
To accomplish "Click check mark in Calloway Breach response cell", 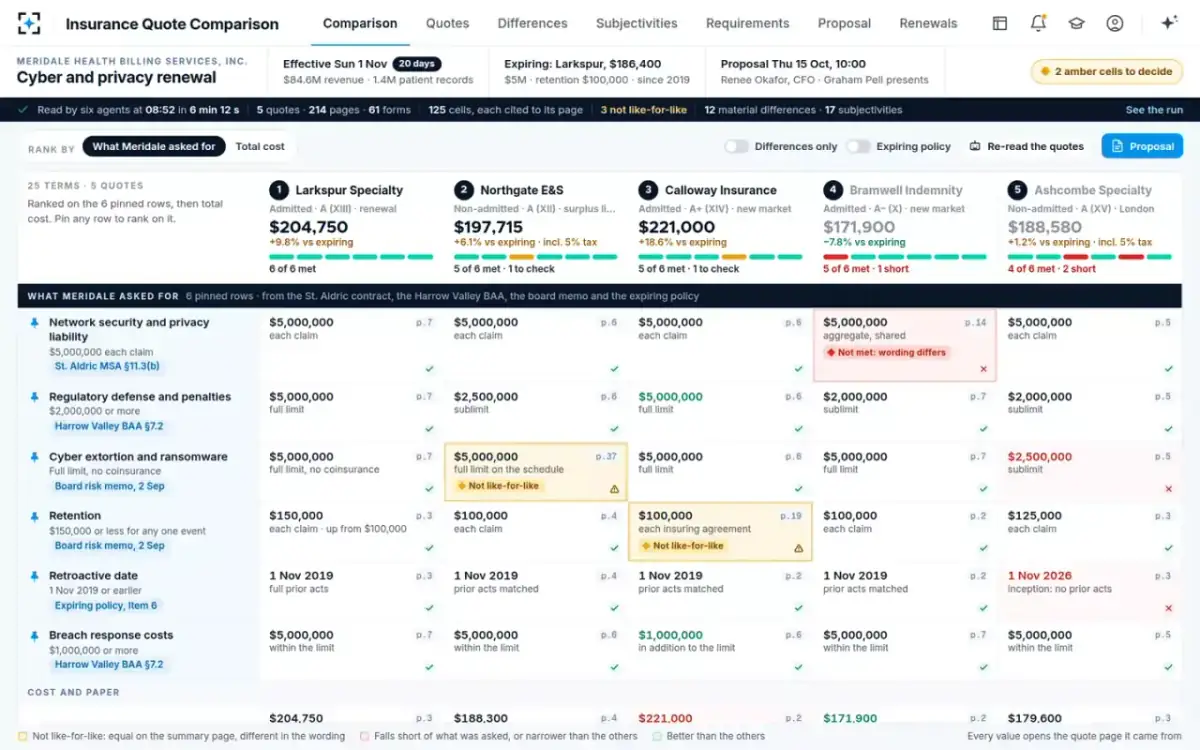I will click(x=798, y=667).
